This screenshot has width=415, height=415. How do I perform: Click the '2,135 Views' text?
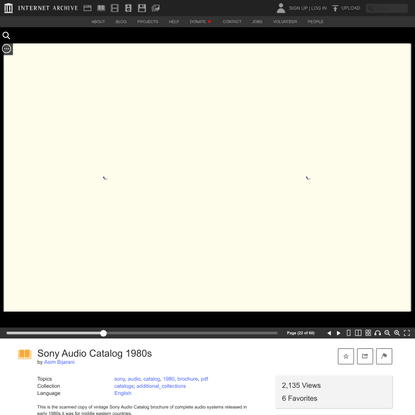[301, 385]
